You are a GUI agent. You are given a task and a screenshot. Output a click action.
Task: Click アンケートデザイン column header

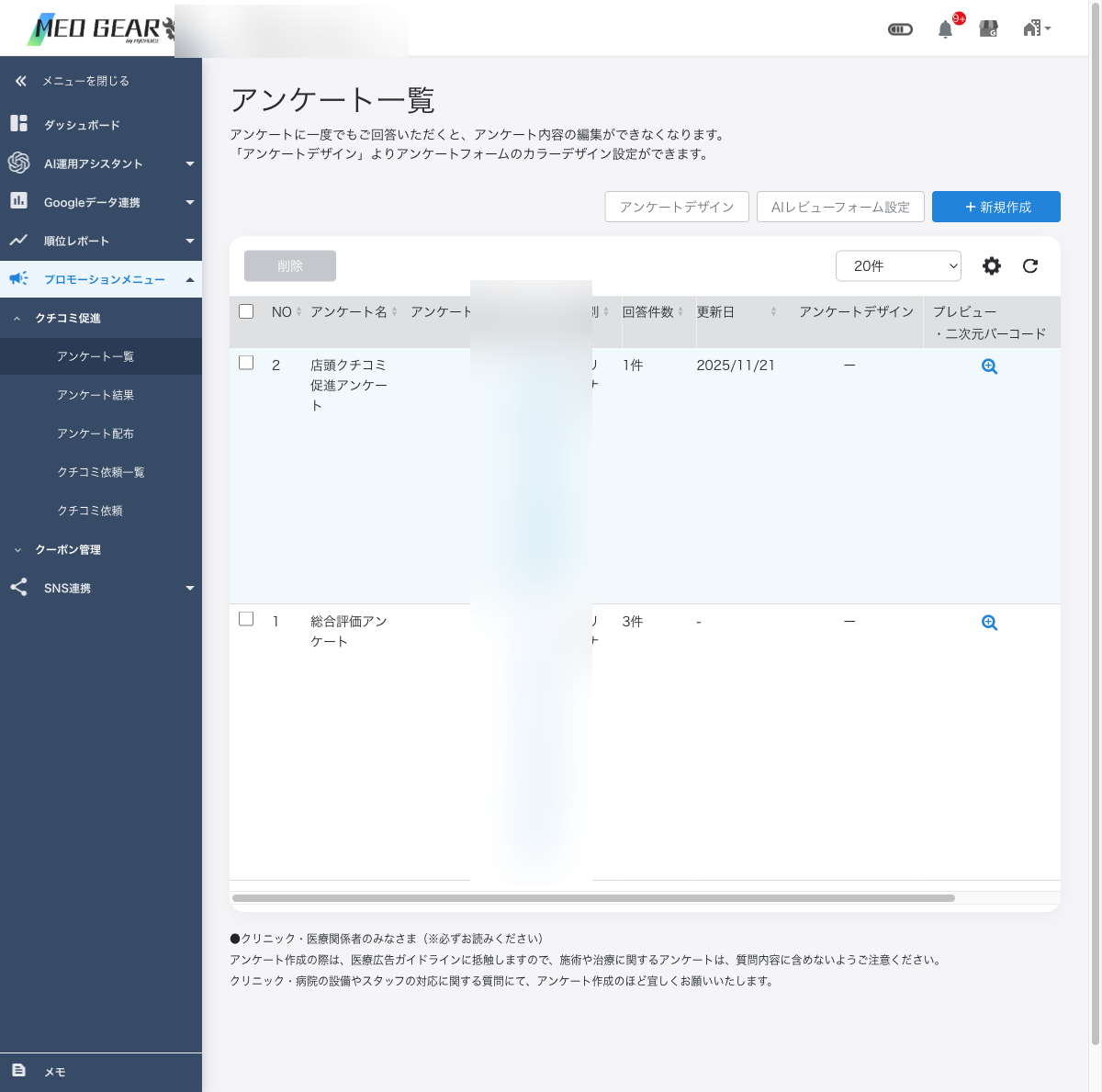856,311
